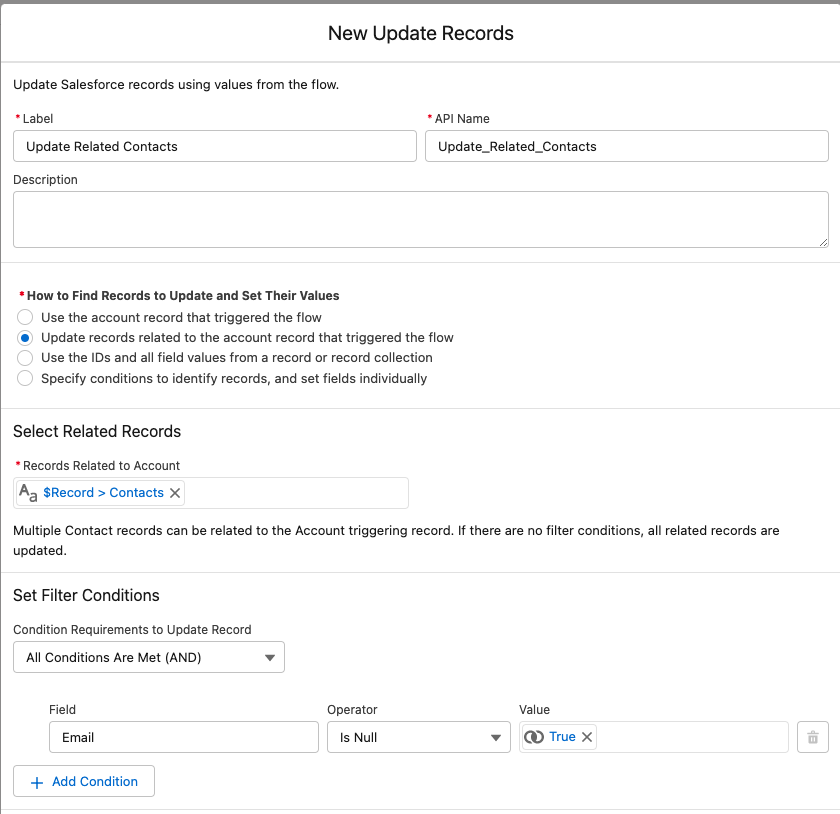Click the Email field input
The height and width of the screenshot is (814, 840).
(x=184, y=737)
